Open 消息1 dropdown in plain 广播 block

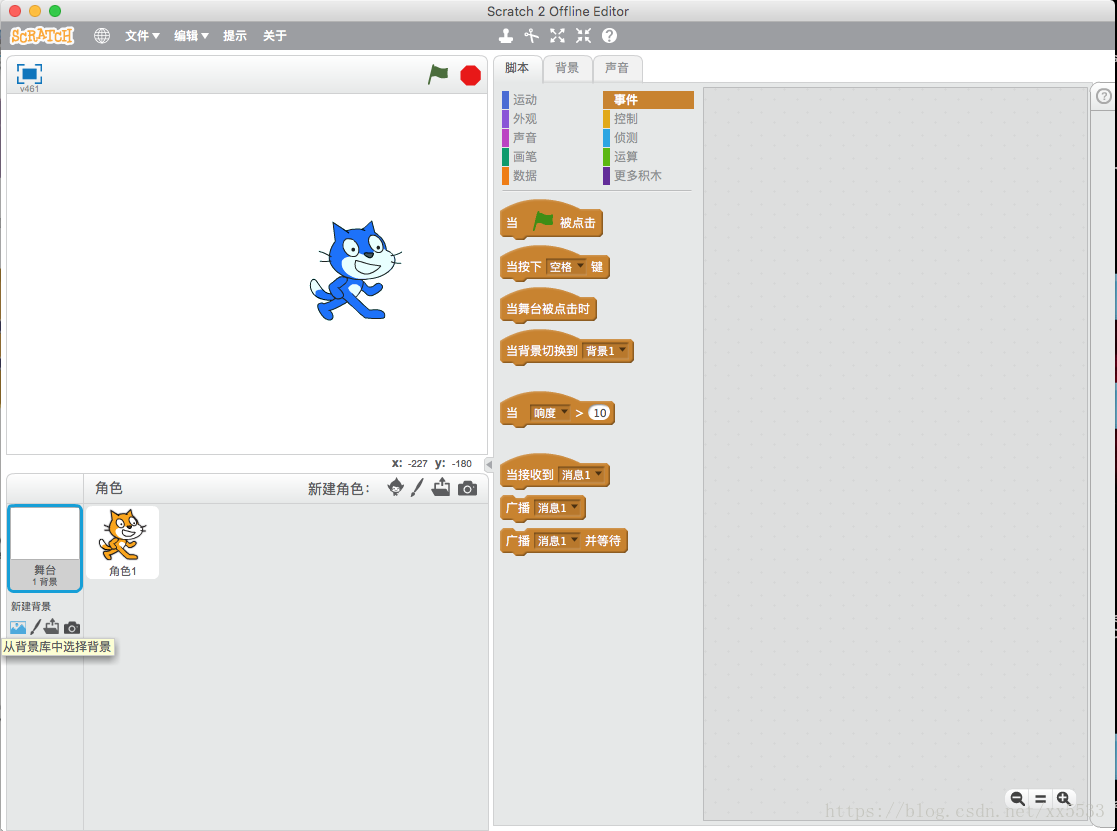558,508
